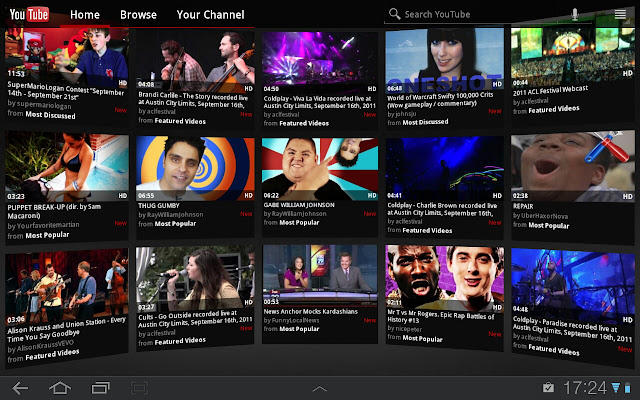The height and width of the screenshot is (400, 640).
Task: Play Coldplay Viva La Vida thumbnail
Action: 320,62
